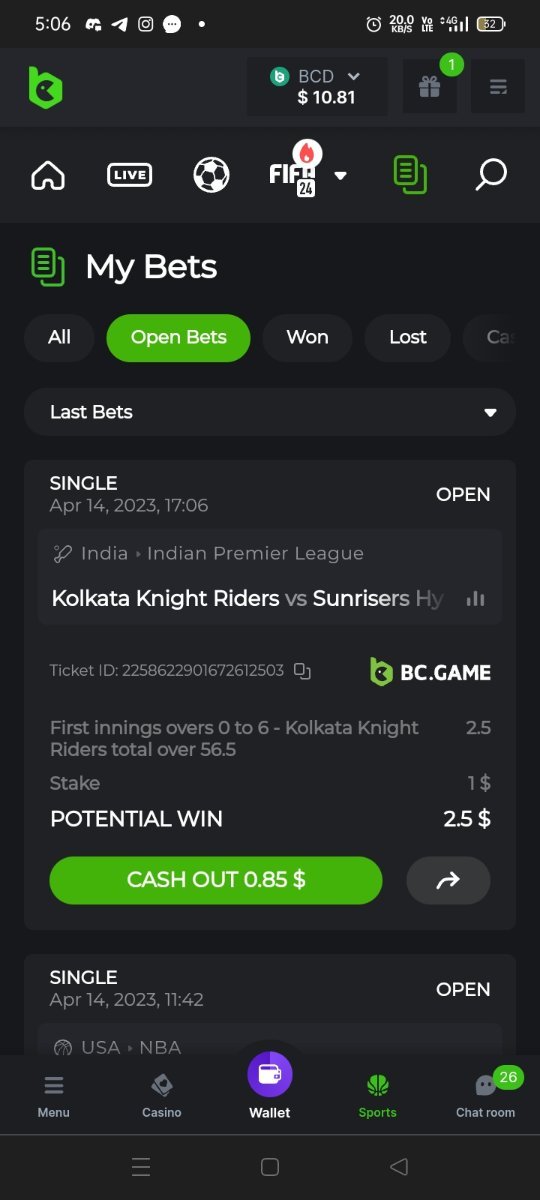Share the bet using the arrow button
Viewport: 540px width, 1200px height.
click(448, 880)
